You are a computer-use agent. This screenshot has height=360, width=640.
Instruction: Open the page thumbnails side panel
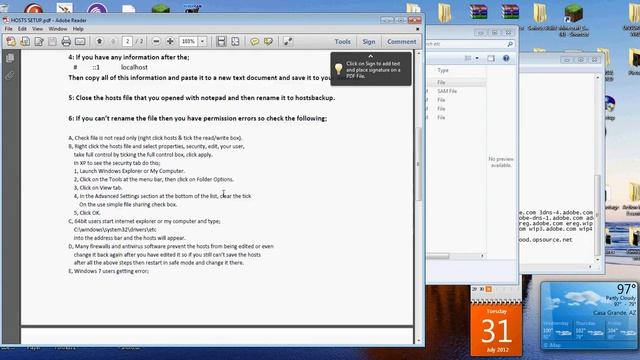point(10,58)
